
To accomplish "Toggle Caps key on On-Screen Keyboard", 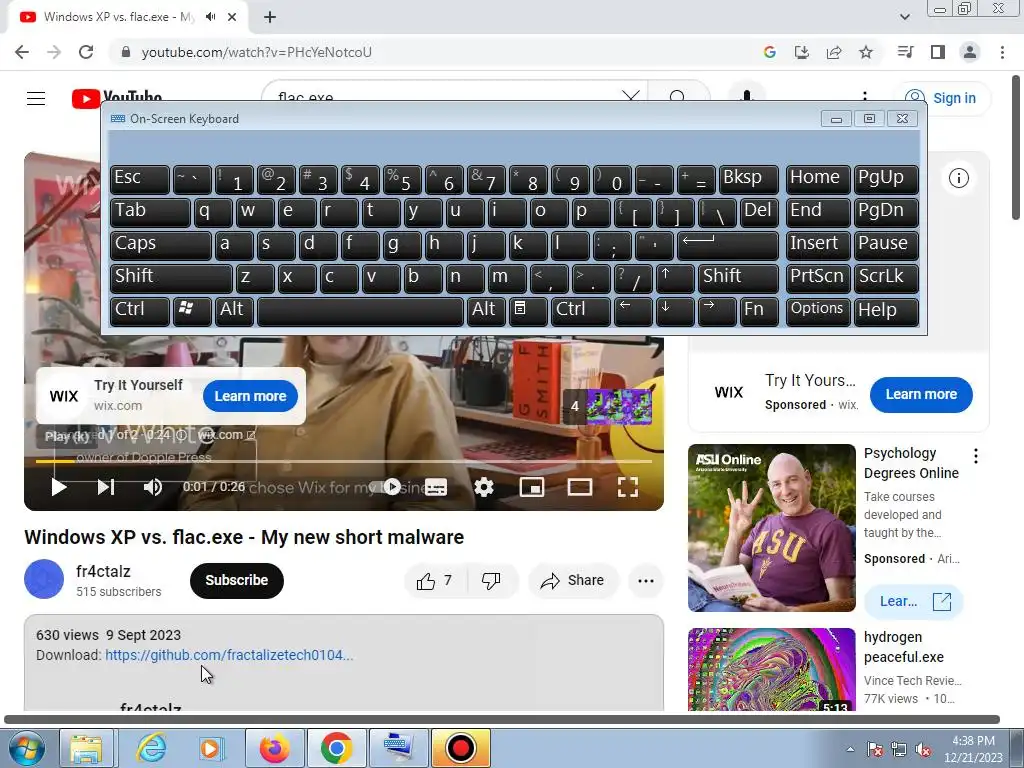I will point(161,244).
